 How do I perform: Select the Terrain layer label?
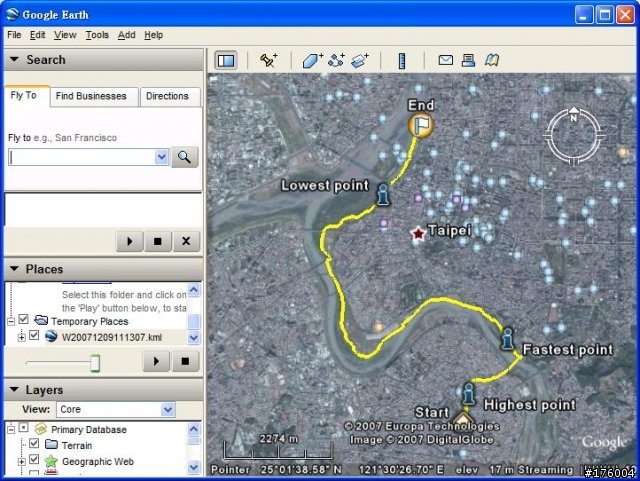77,445
